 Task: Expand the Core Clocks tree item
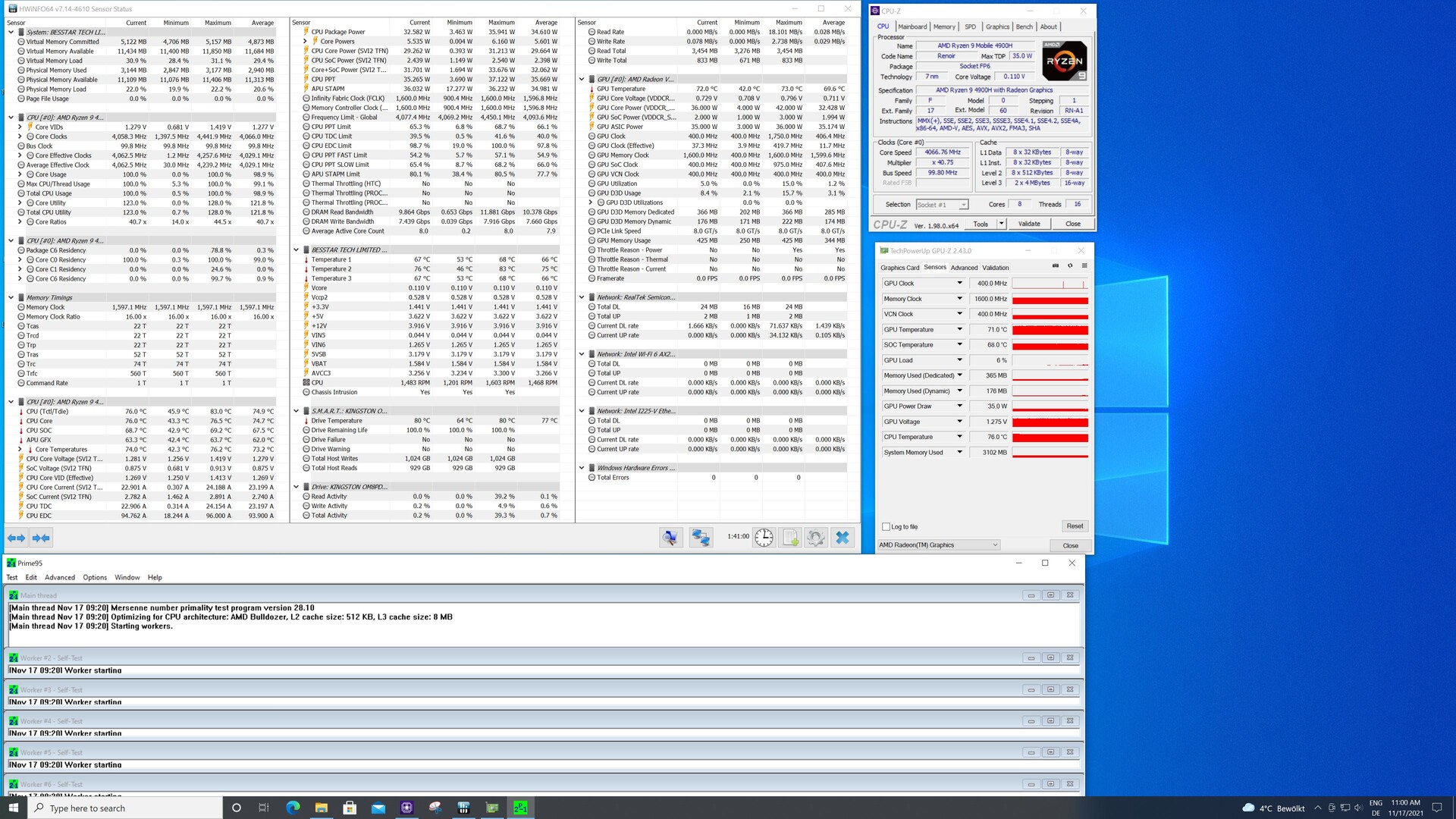[x=20, y=136]
